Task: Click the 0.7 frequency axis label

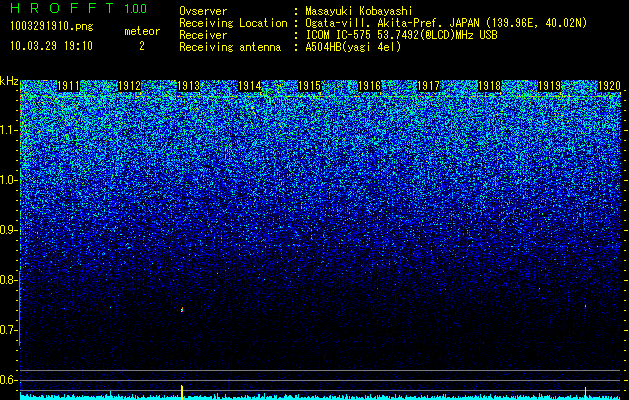Action: pyautogui.click(x=9, y=330)
